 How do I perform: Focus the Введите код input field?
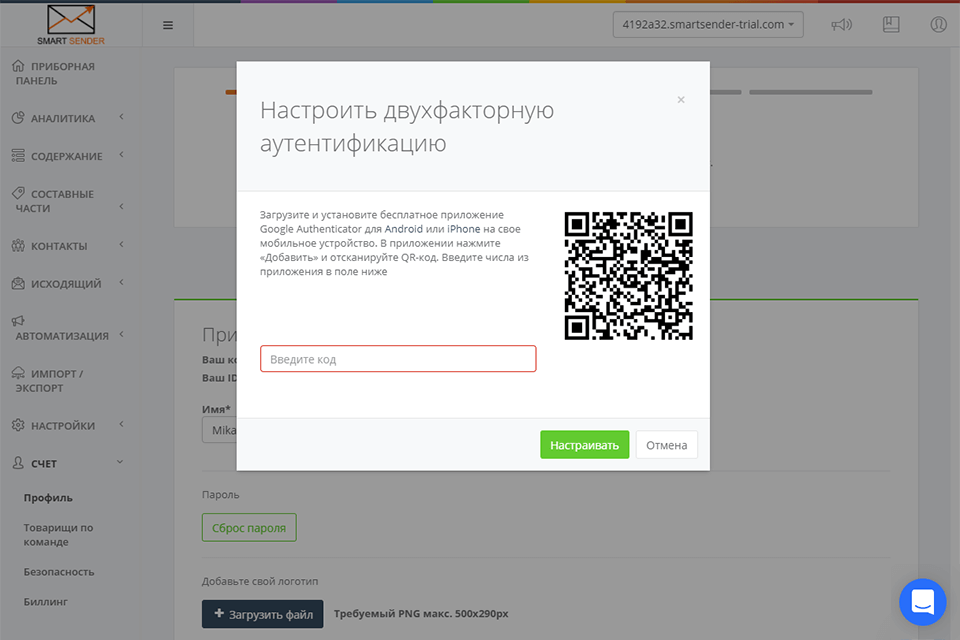pos(398,359)
